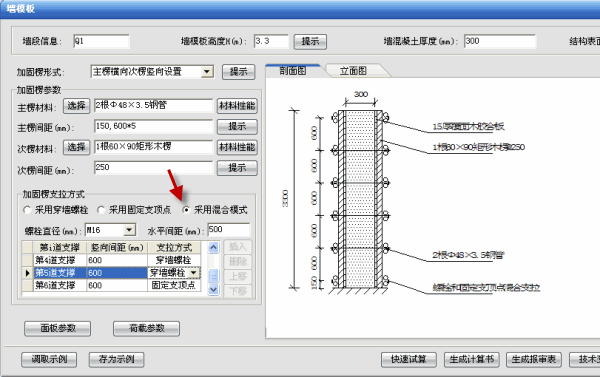The image size is (600, 377).
Task: Click the support table scroll up arrow
Action: pyautogui.click(x=214, y=247)
